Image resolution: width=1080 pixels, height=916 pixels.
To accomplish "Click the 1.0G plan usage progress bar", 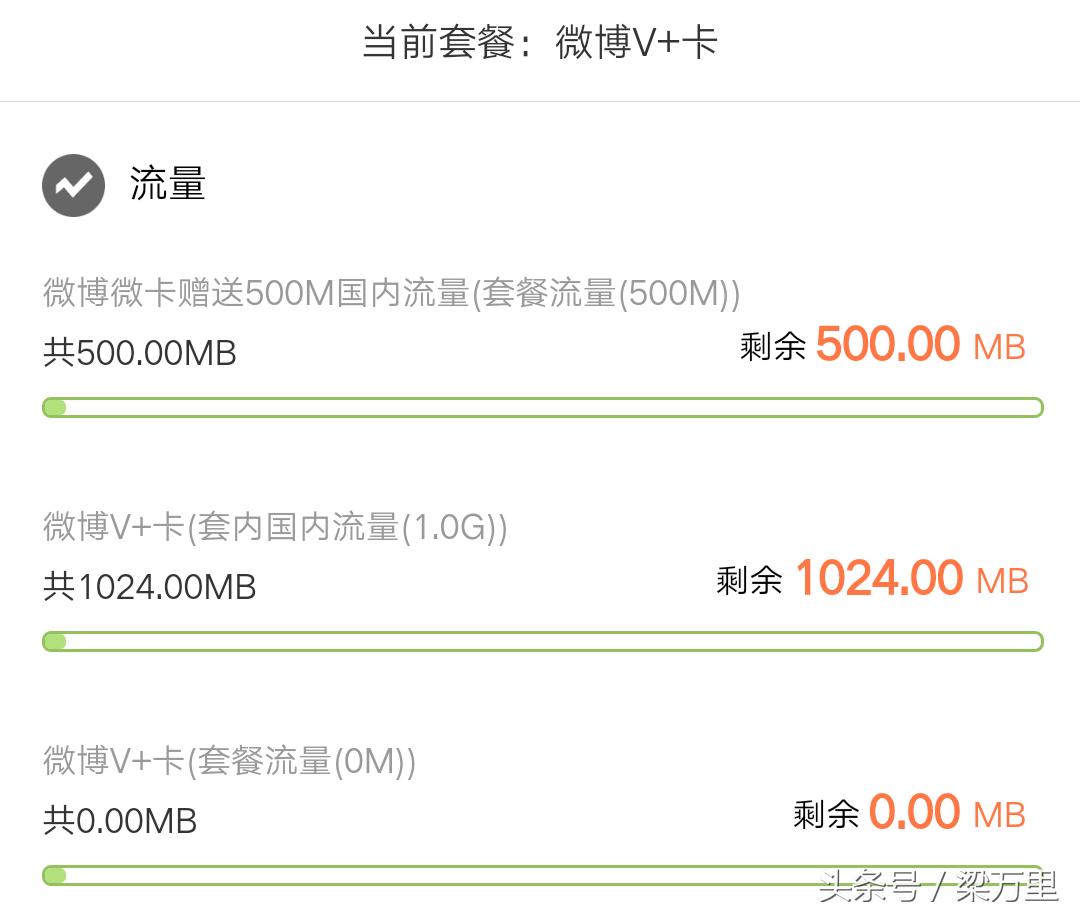I will coord(542,642).
